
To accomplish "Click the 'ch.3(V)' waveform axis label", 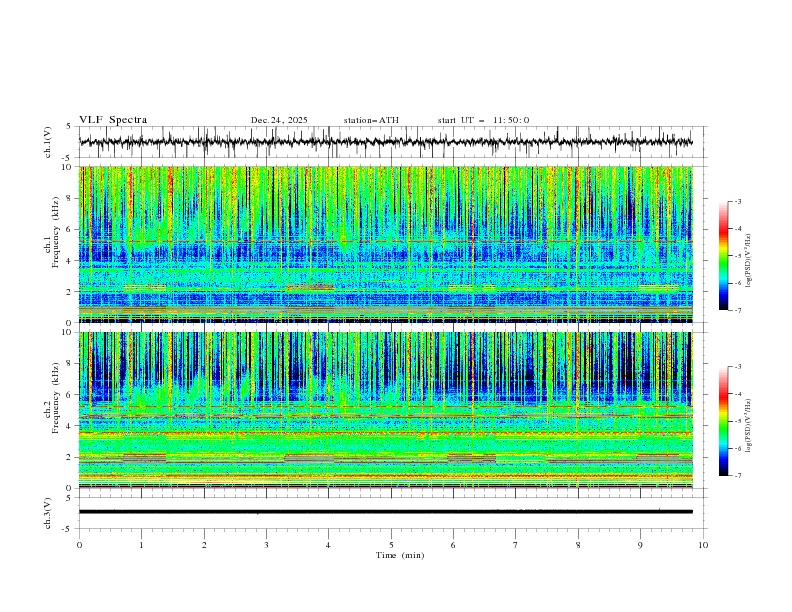I will click(48, 513).
